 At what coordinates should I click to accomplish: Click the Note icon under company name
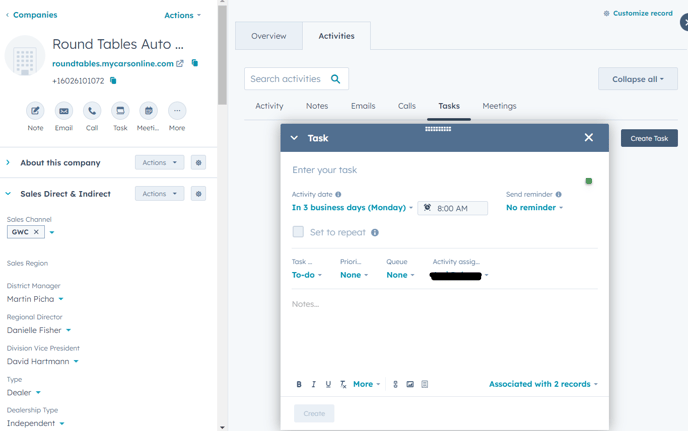(35, 111)
